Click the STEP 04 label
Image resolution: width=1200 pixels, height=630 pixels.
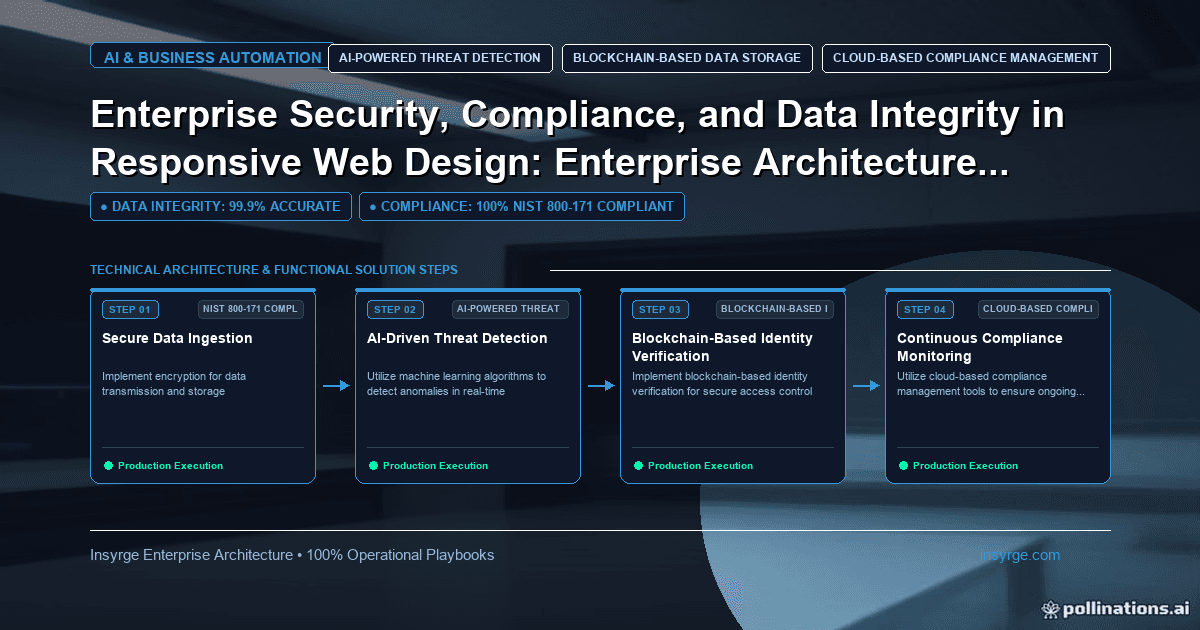(925, 310)
